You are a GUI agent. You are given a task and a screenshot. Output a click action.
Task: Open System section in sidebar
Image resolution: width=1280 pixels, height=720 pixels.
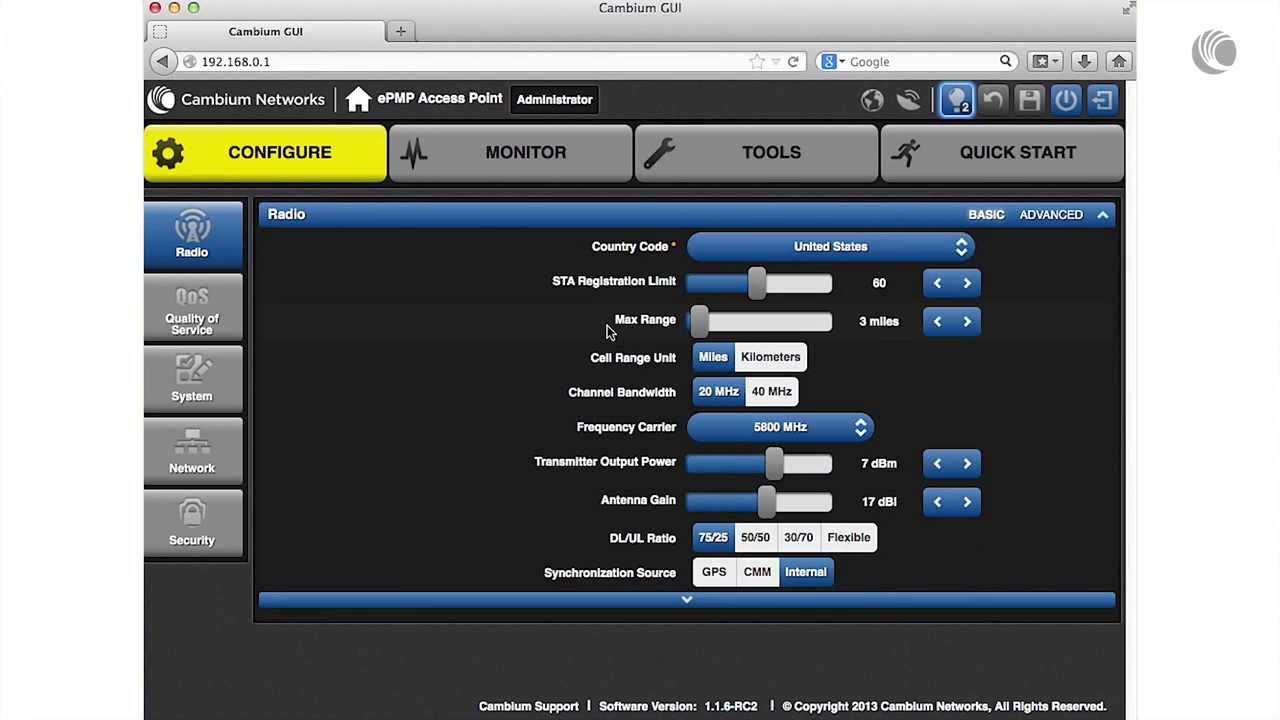pyautogui.click(x=192, y=380)
